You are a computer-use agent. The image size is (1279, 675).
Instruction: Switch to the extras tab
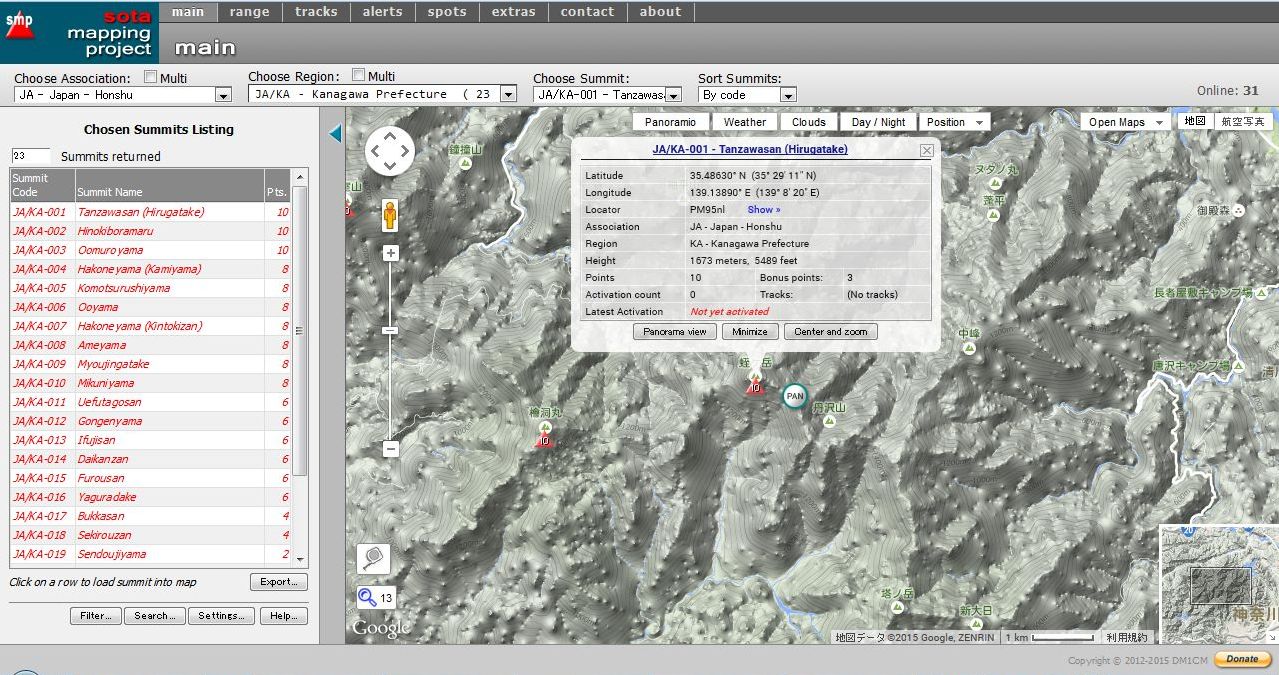tap(513, 12)
